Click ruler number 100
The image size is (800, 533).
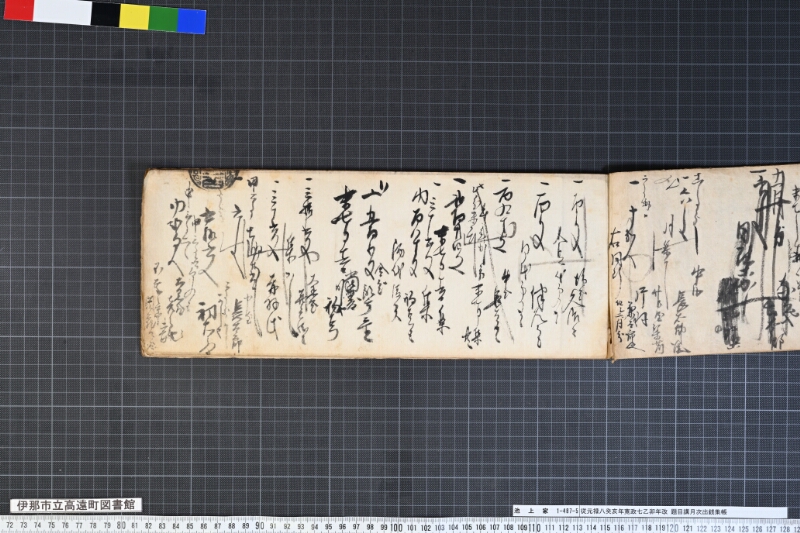(x=396, y=527)
